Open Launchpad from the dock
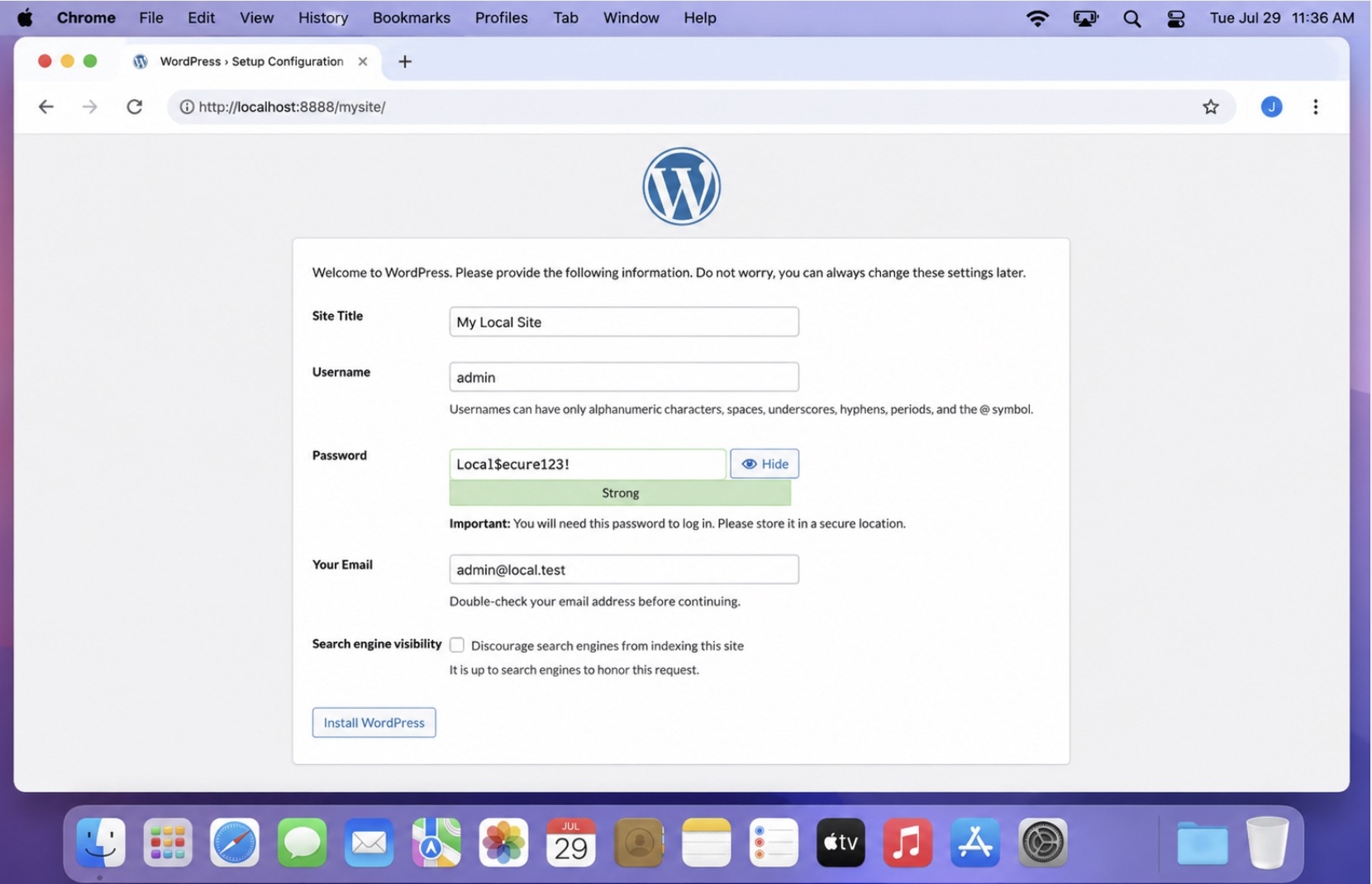Viewport: 1372px width, 884px height. 168,843
